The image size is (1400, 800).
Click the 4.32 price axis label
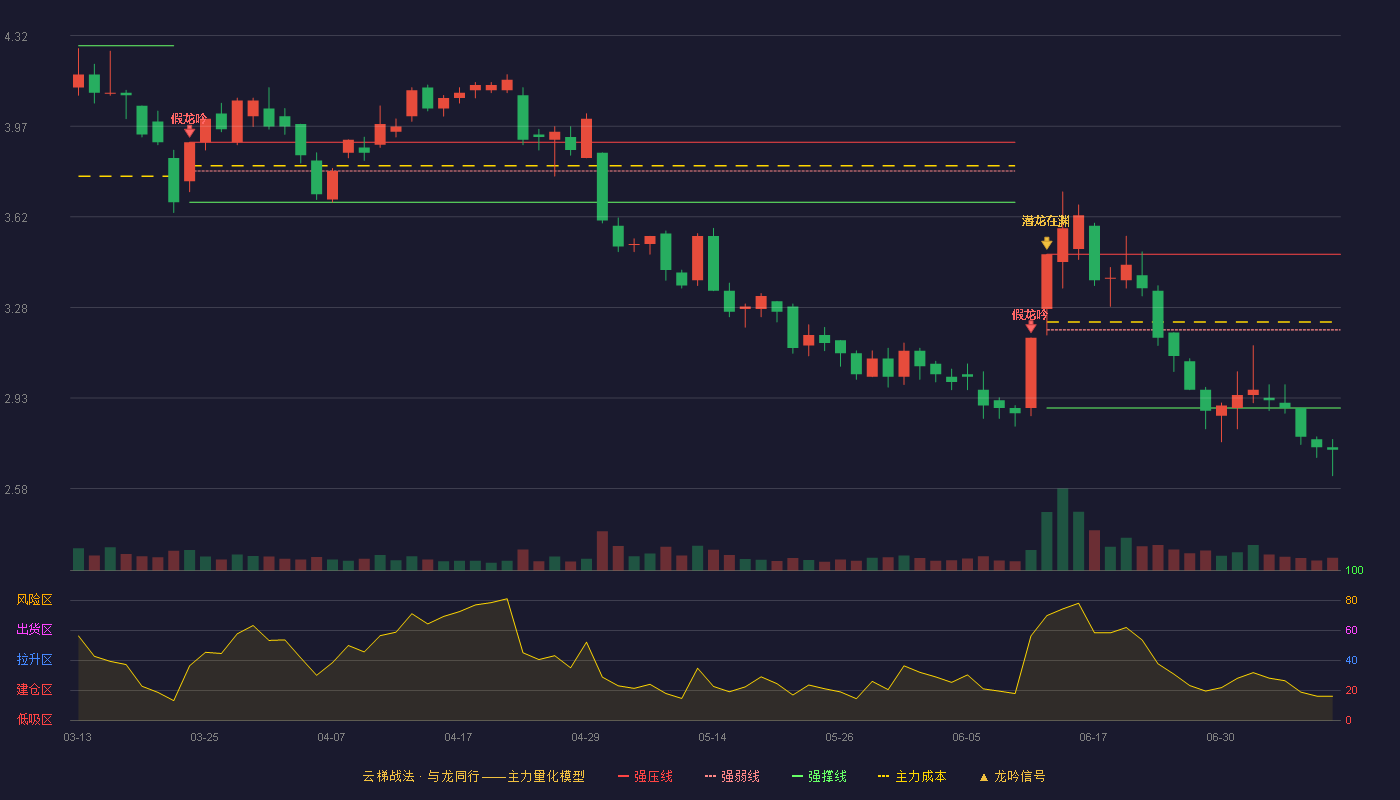(x=16, y=37)
